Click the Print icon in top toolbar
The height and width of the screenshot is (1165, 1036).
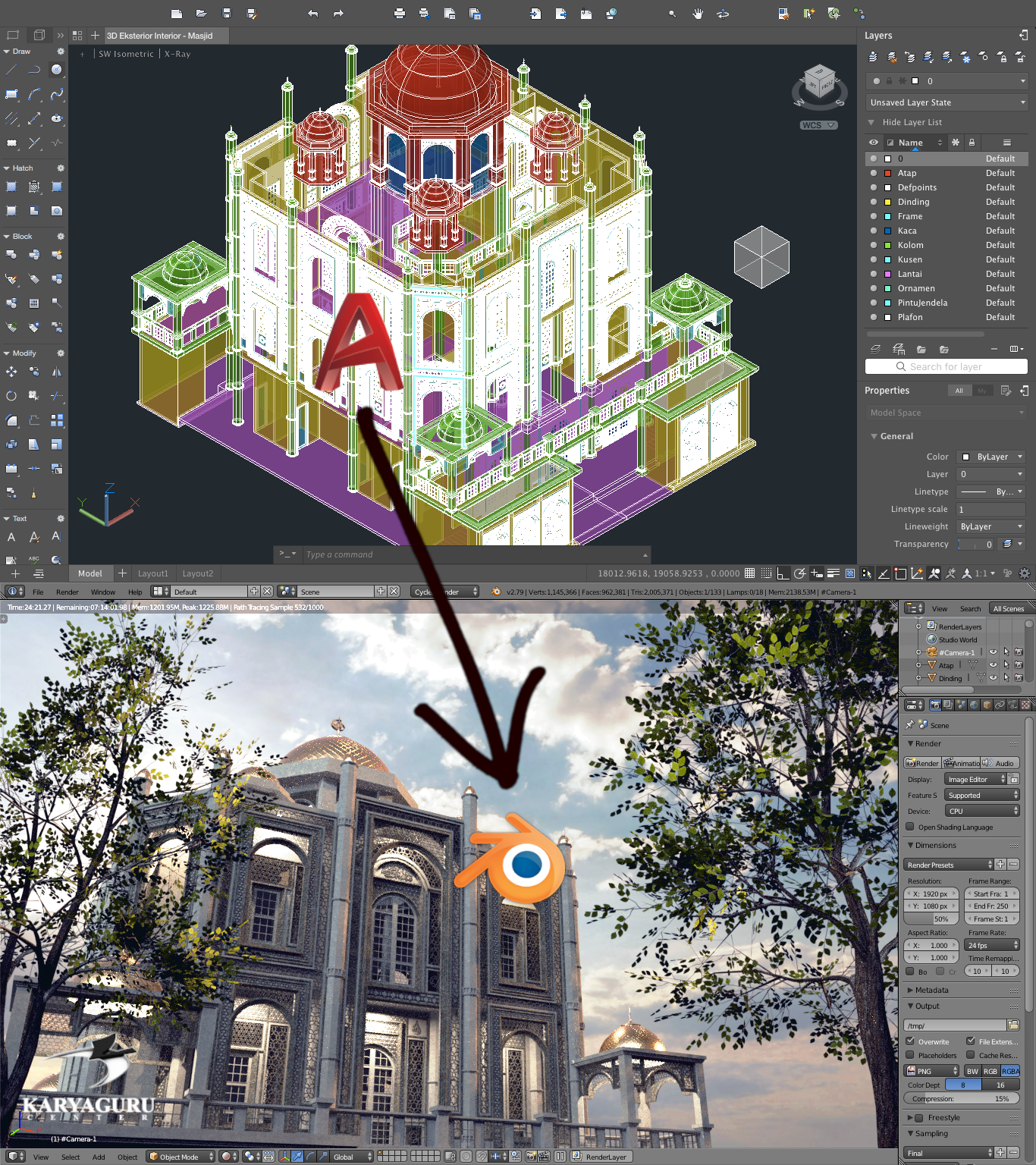point(400,14)
